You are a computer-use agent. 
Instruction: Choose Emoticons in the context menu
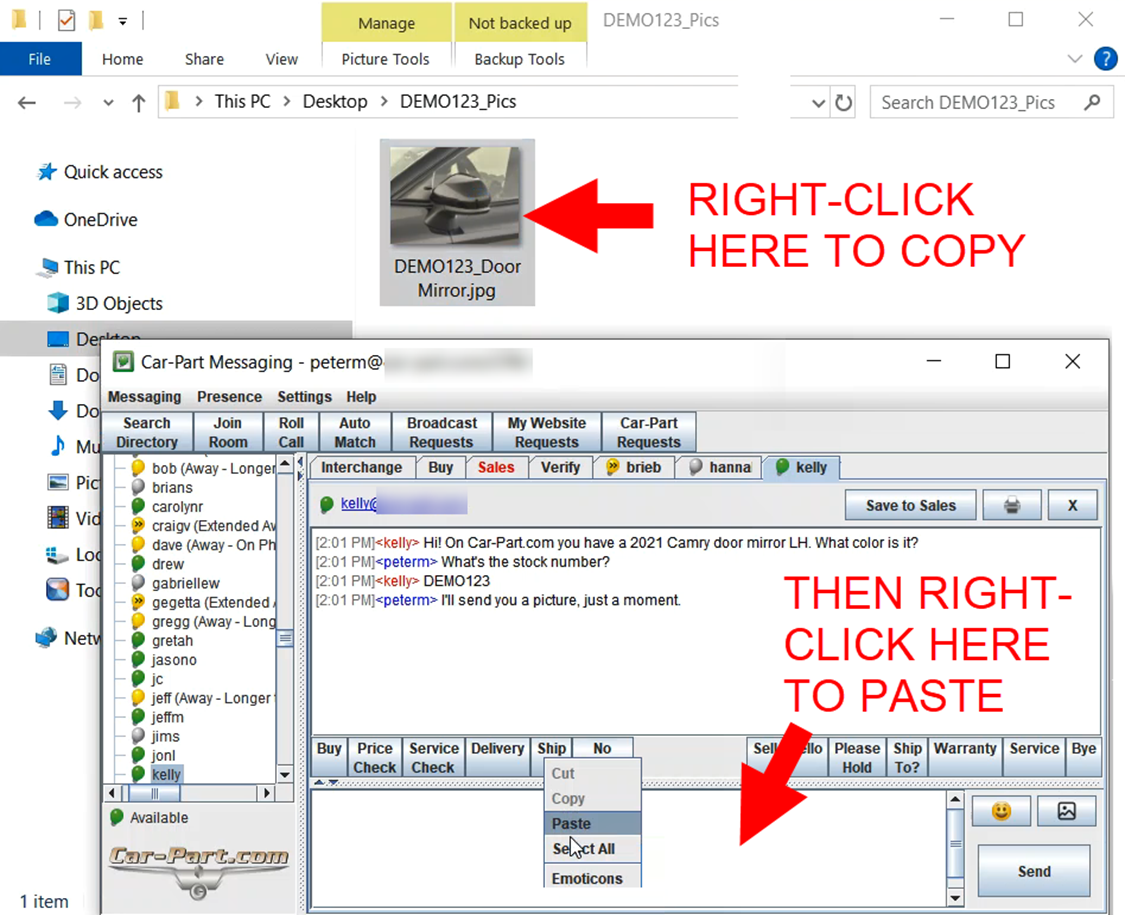[593, 878]
